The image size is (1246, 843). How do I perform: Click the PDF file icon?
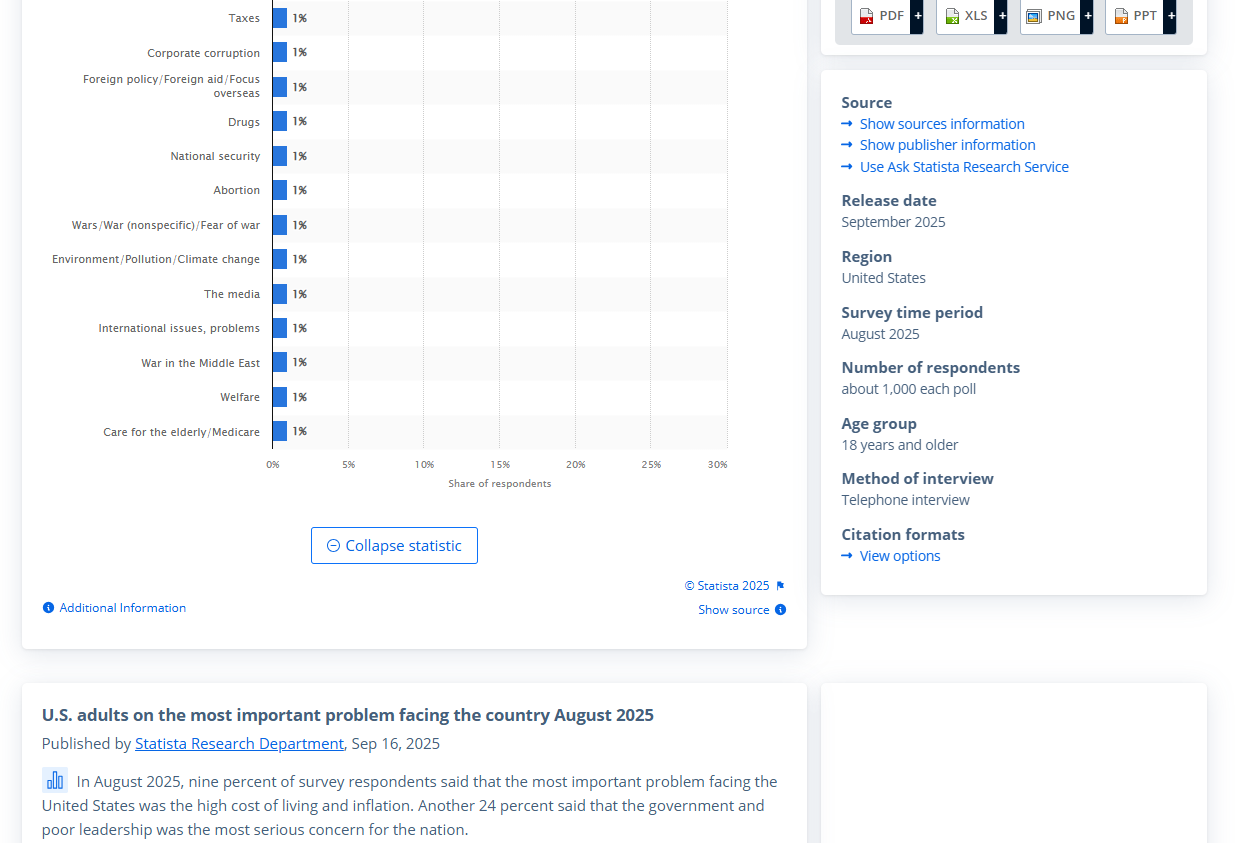click(x=866, y=16)
